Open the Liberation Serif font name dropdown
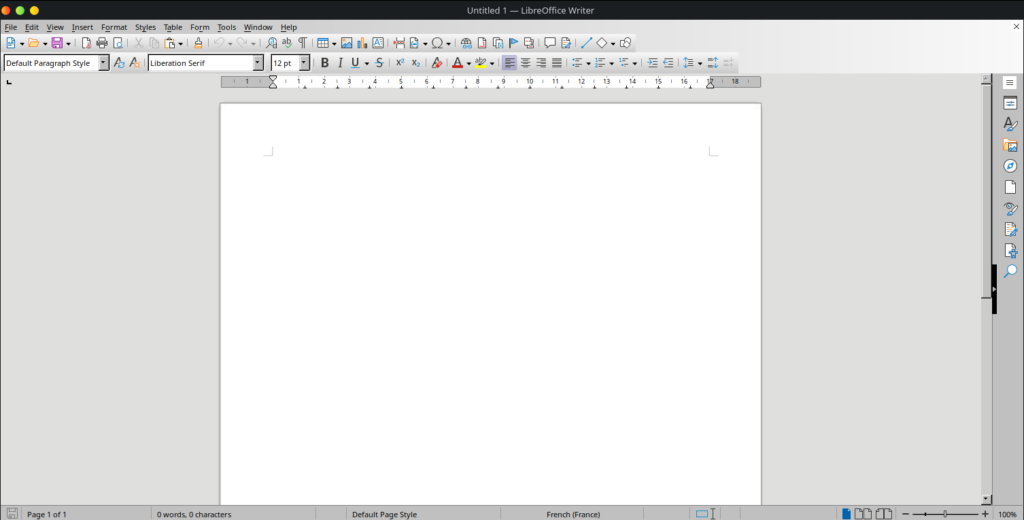 [257, 63]
